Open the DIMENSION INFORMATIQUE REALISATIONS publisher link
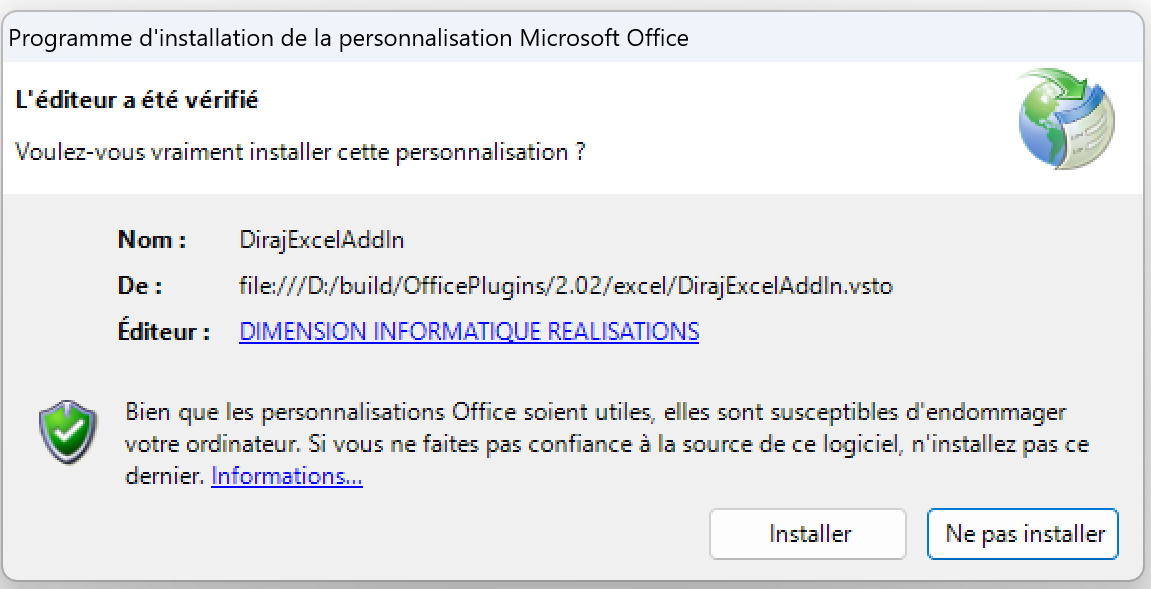 tap(469, 331)
